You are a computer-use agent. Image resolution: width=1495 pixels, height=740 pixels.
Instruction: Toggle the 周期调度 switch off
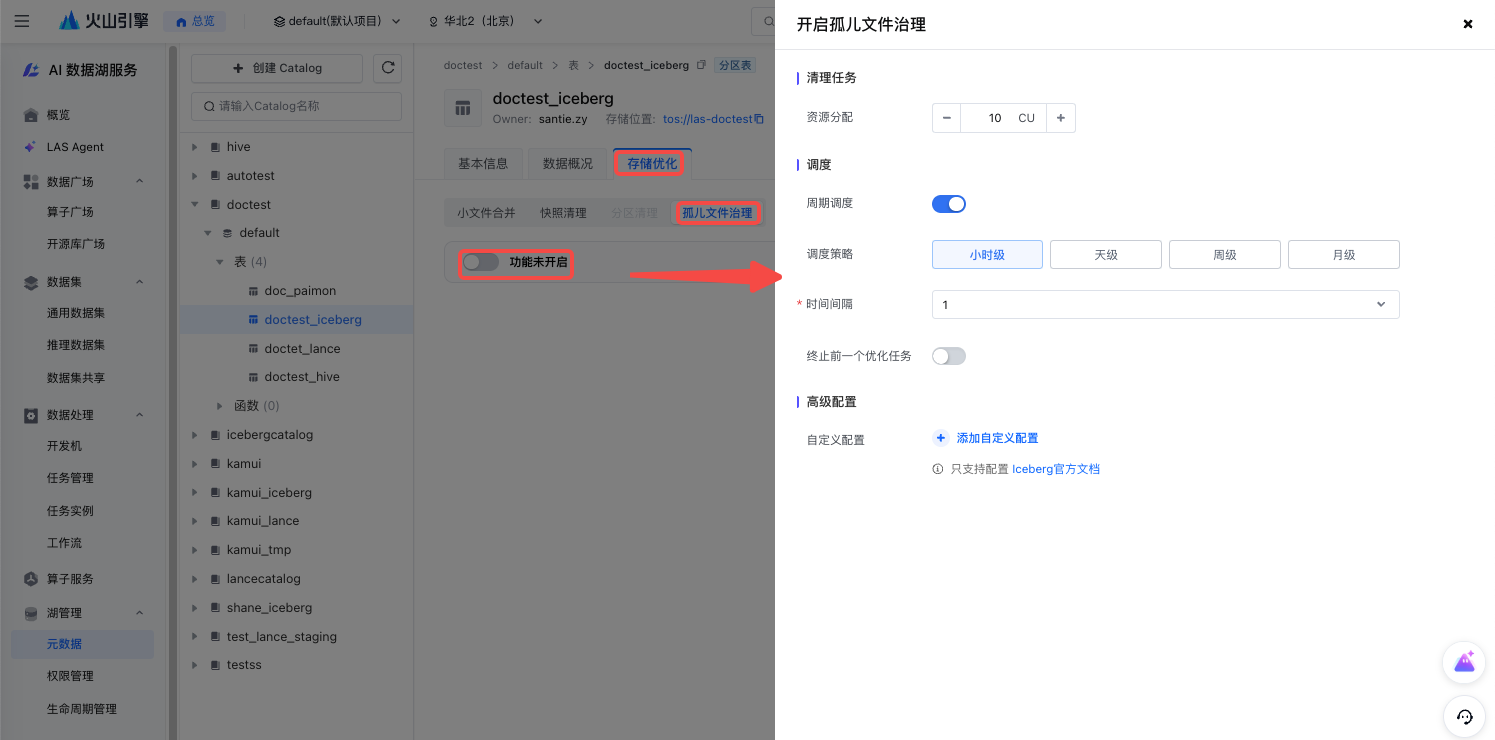[949, 204]
